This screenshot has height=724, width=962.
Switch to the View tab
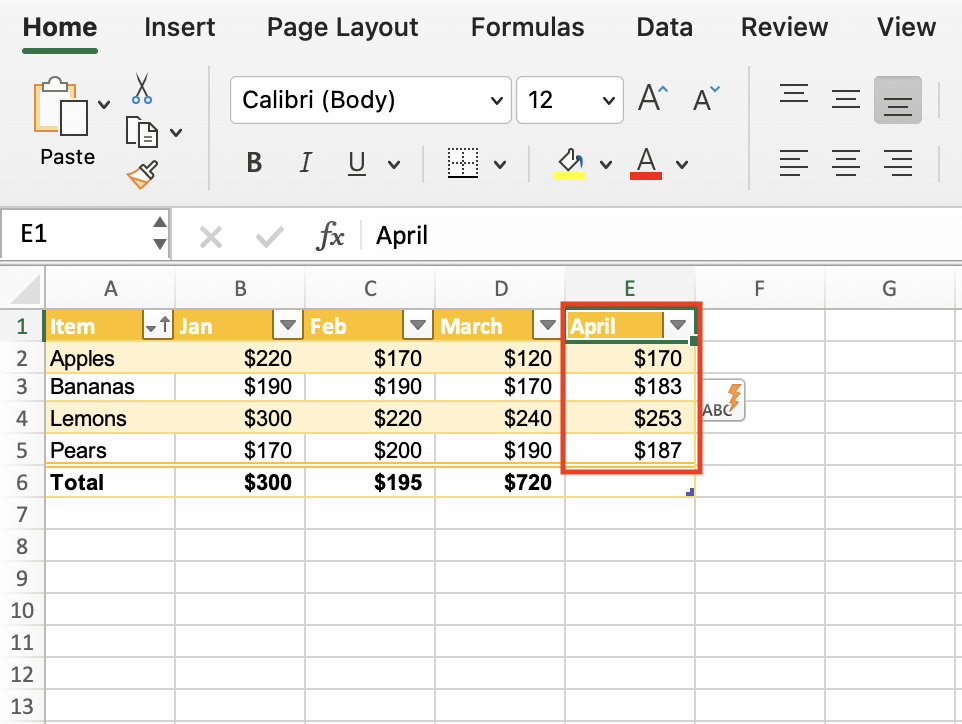906,28
